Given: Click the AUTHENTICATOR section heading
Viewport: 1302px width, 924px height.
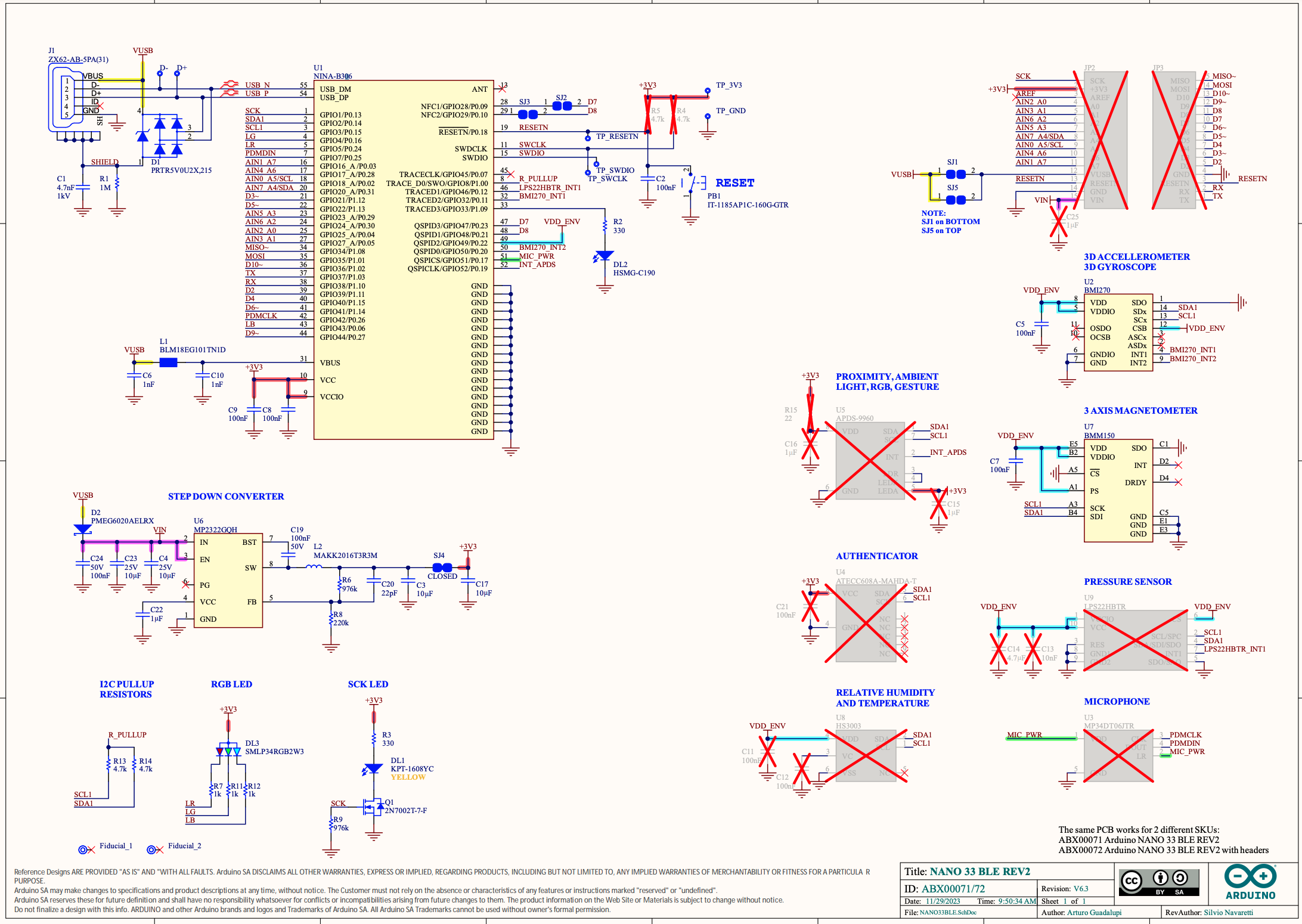Looking at the screenshot, I should [876, 556].
